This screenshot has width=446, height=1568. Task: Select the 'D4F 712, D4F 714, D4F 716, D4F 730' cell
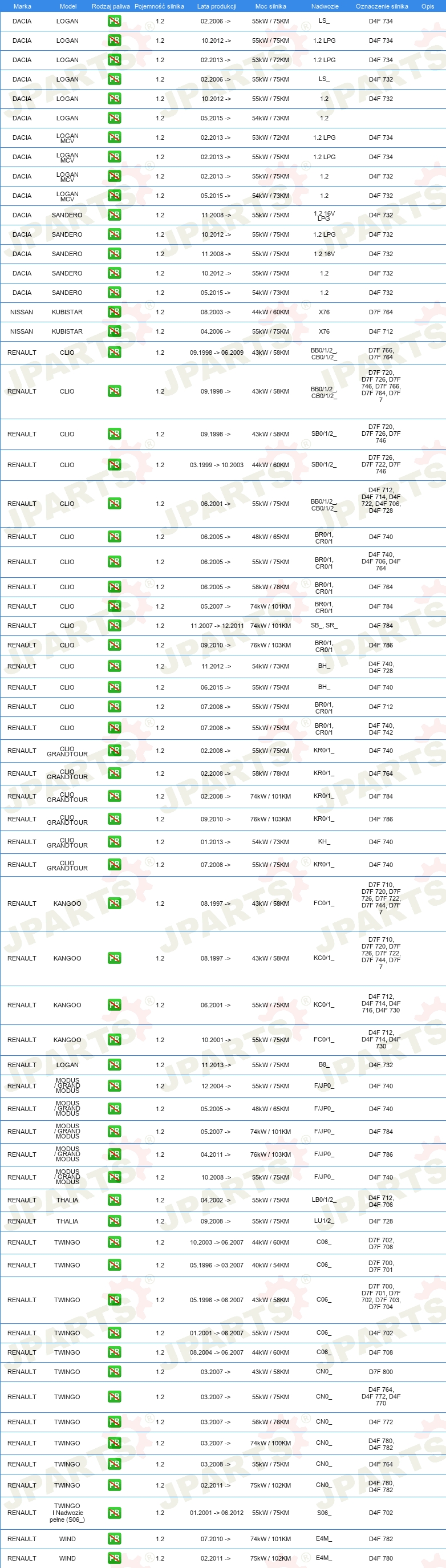click(x=381, y=1004)
